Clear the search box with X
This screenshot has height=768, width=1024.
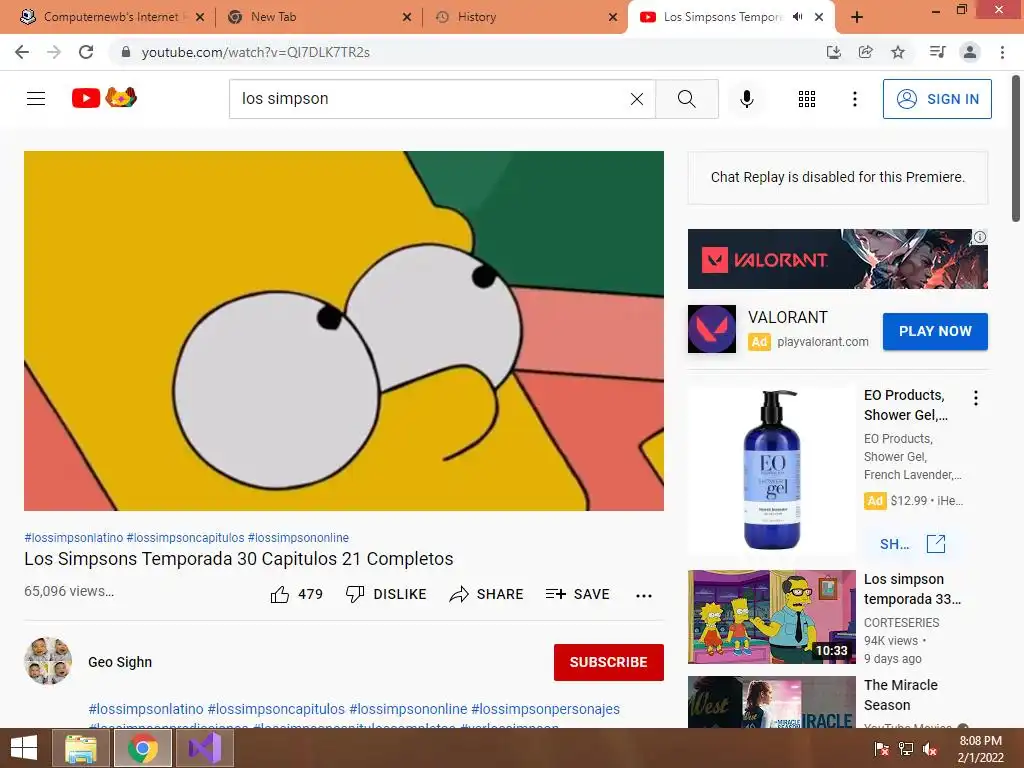(637, 99)
